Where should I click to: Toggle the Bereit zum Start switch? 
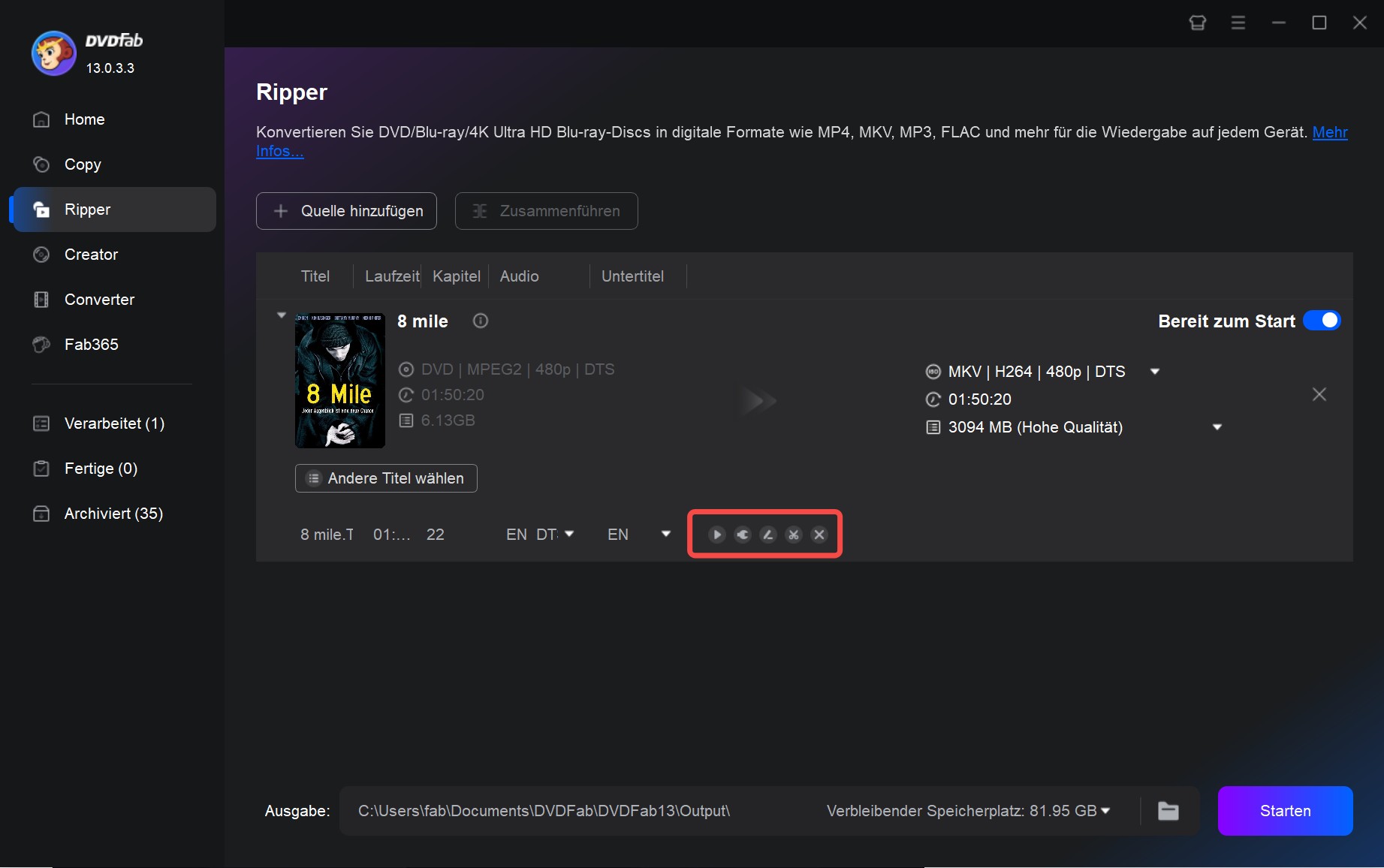click(1322, 321)
